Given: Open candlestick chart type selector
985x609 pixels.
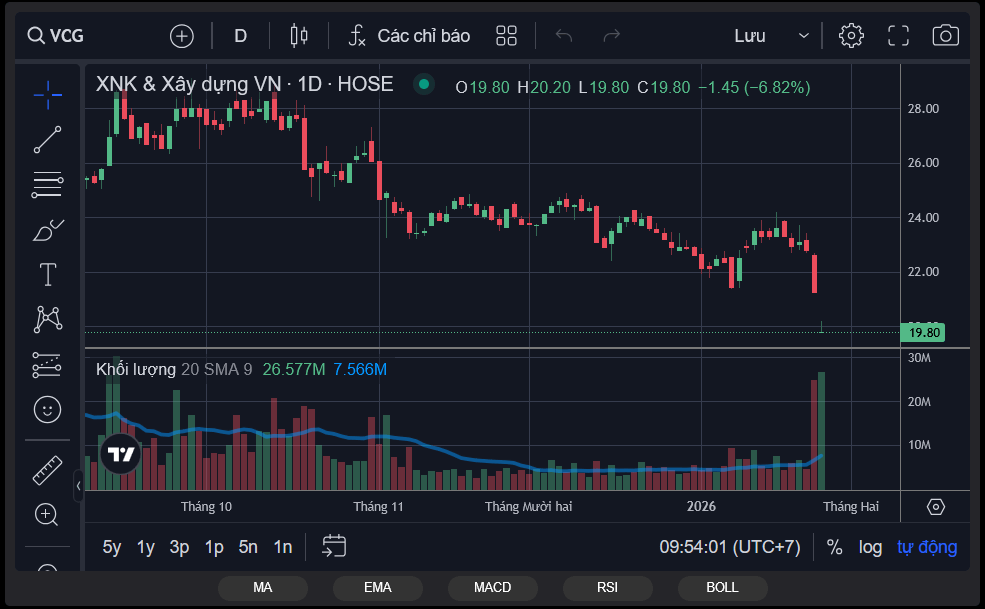Looking at the screenshot, I should pyautogui.click(x=298, y=36).
